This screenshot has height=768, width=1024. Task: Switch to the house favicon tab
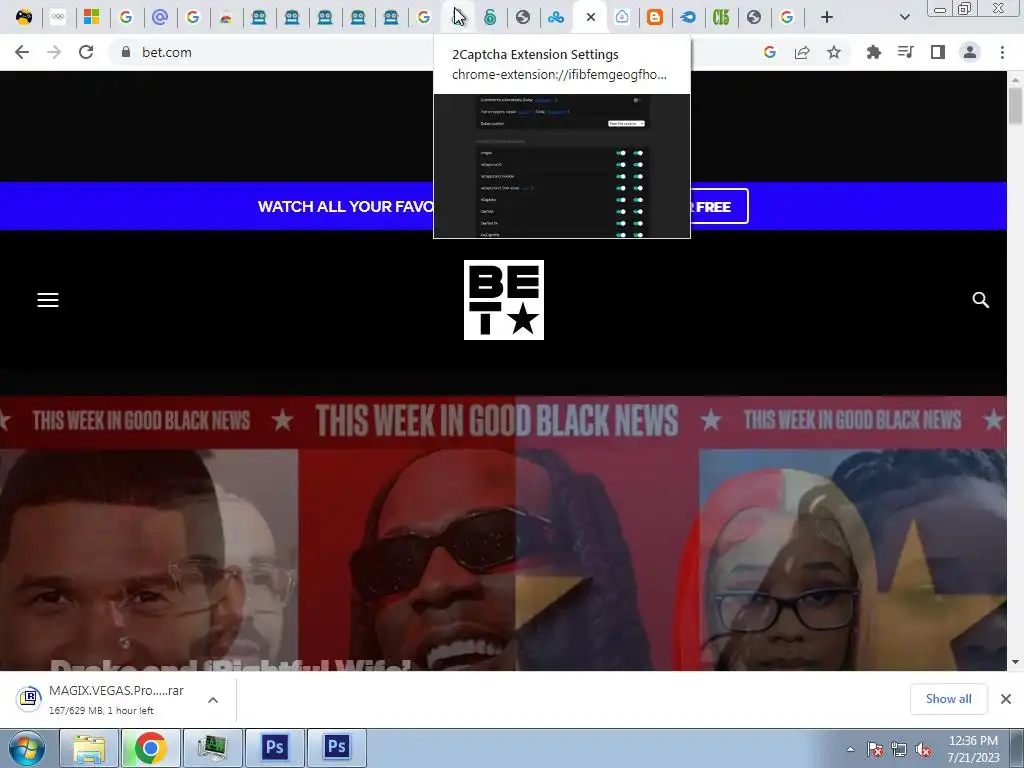622,17
